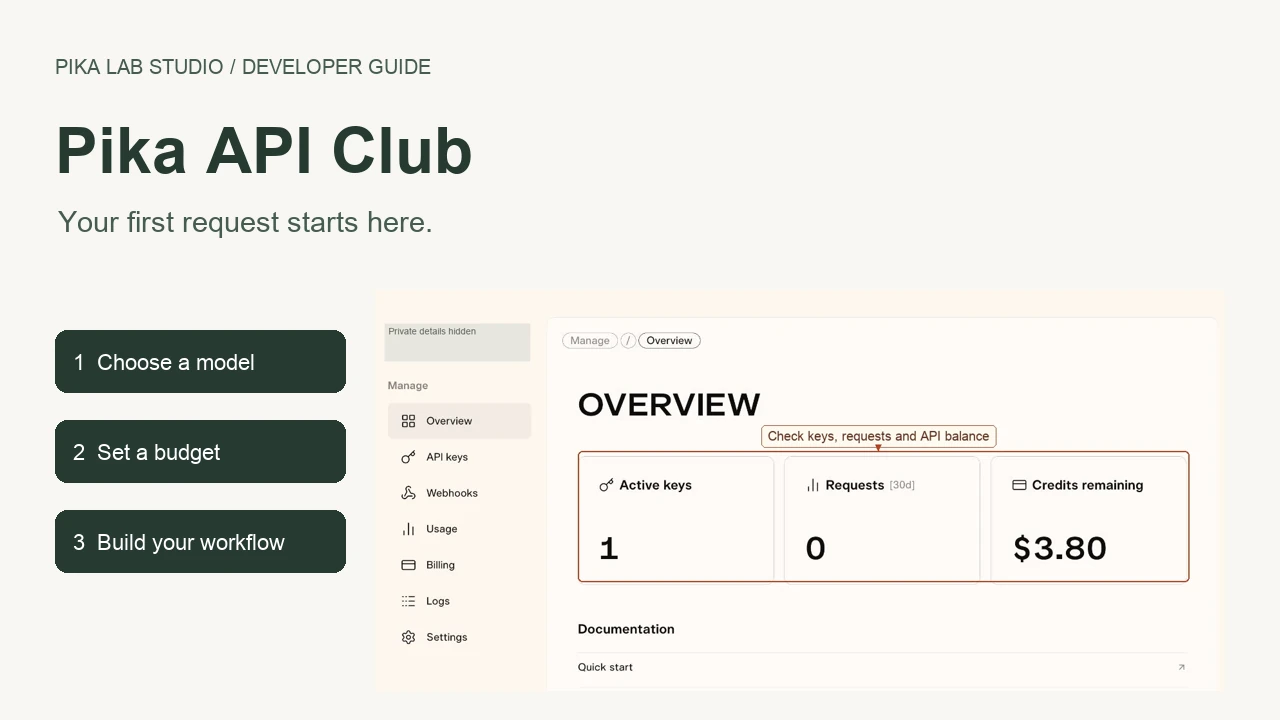Click the Overview grid icon in sidebar

pyautogui.click(x=408, y=421)
